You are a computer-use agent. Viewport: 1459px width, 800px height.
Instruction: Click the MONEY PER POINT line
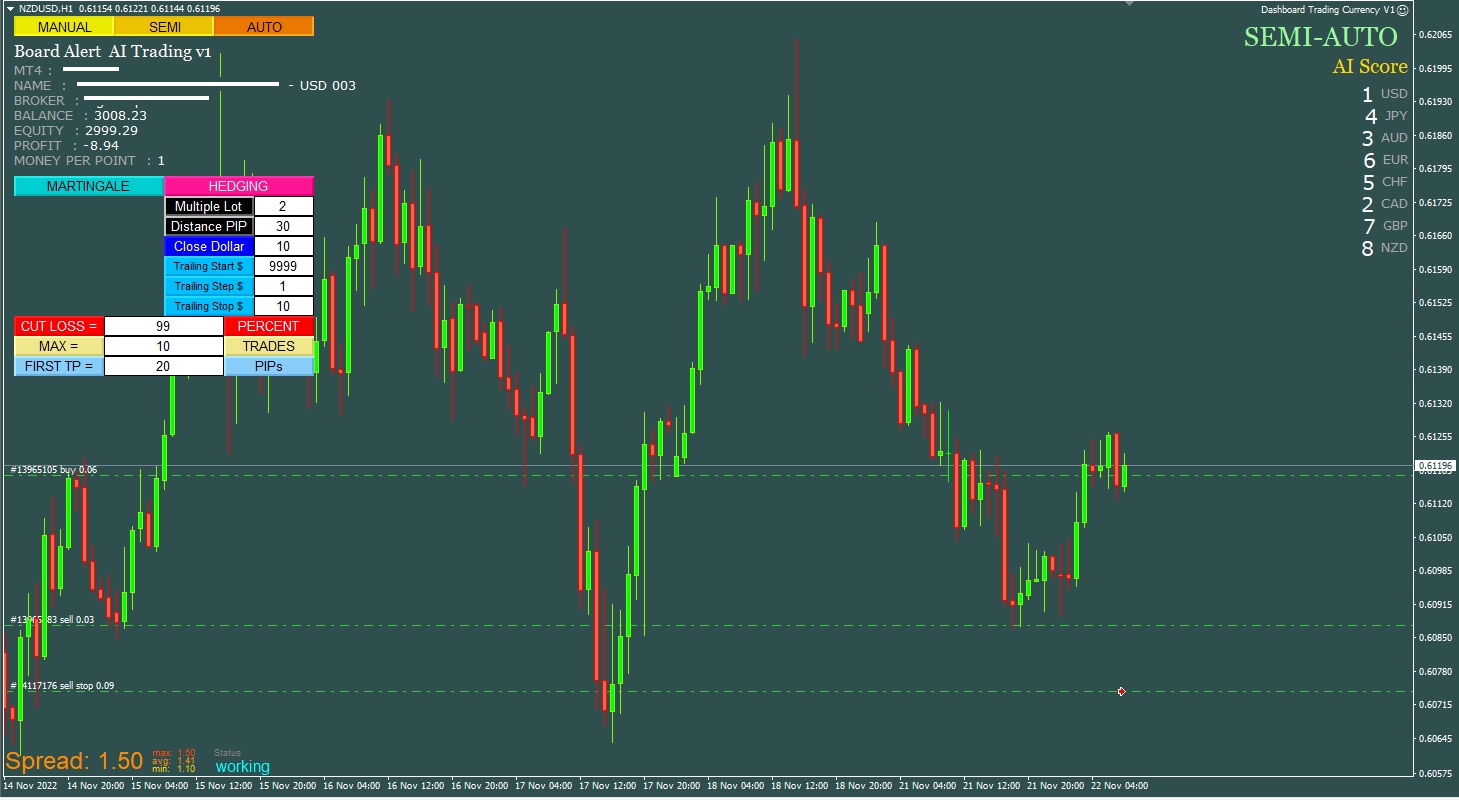tap(89, 160)
